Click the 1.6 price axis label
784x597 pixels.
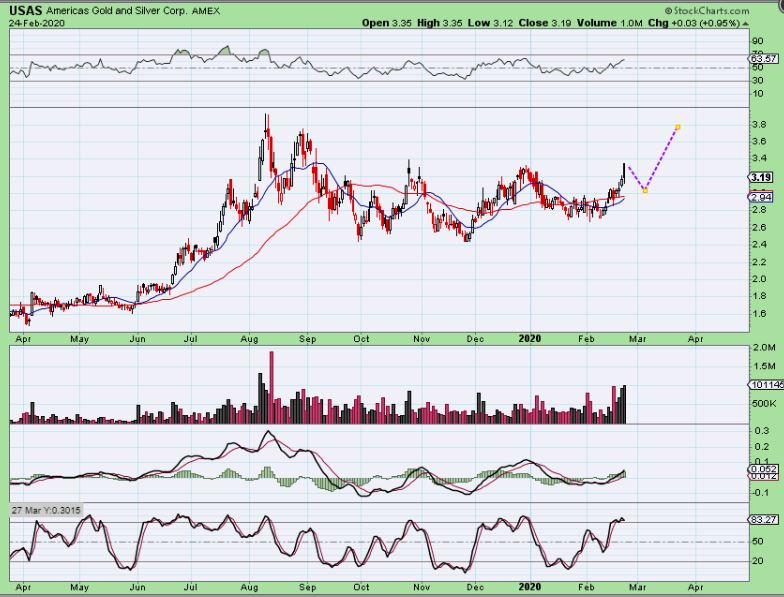coord(760,314)
